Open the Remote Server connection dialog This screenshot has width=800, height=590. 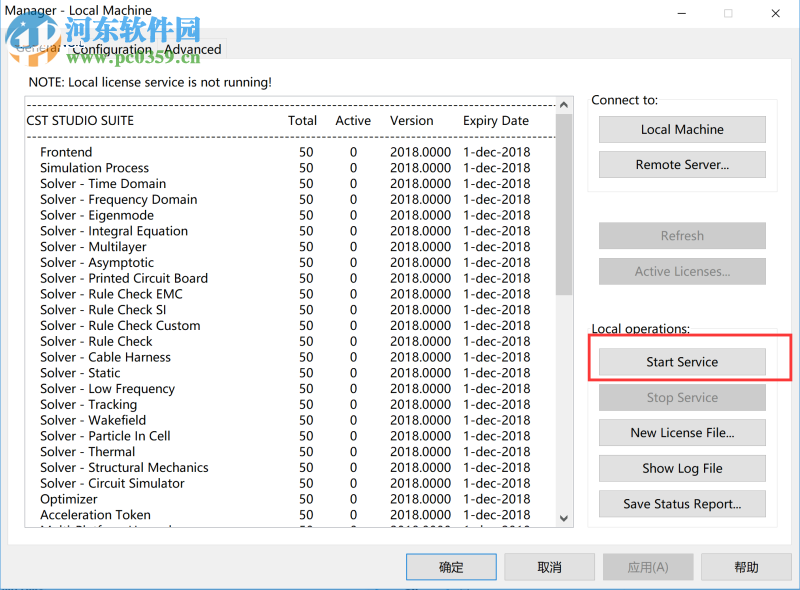(681, 164)
